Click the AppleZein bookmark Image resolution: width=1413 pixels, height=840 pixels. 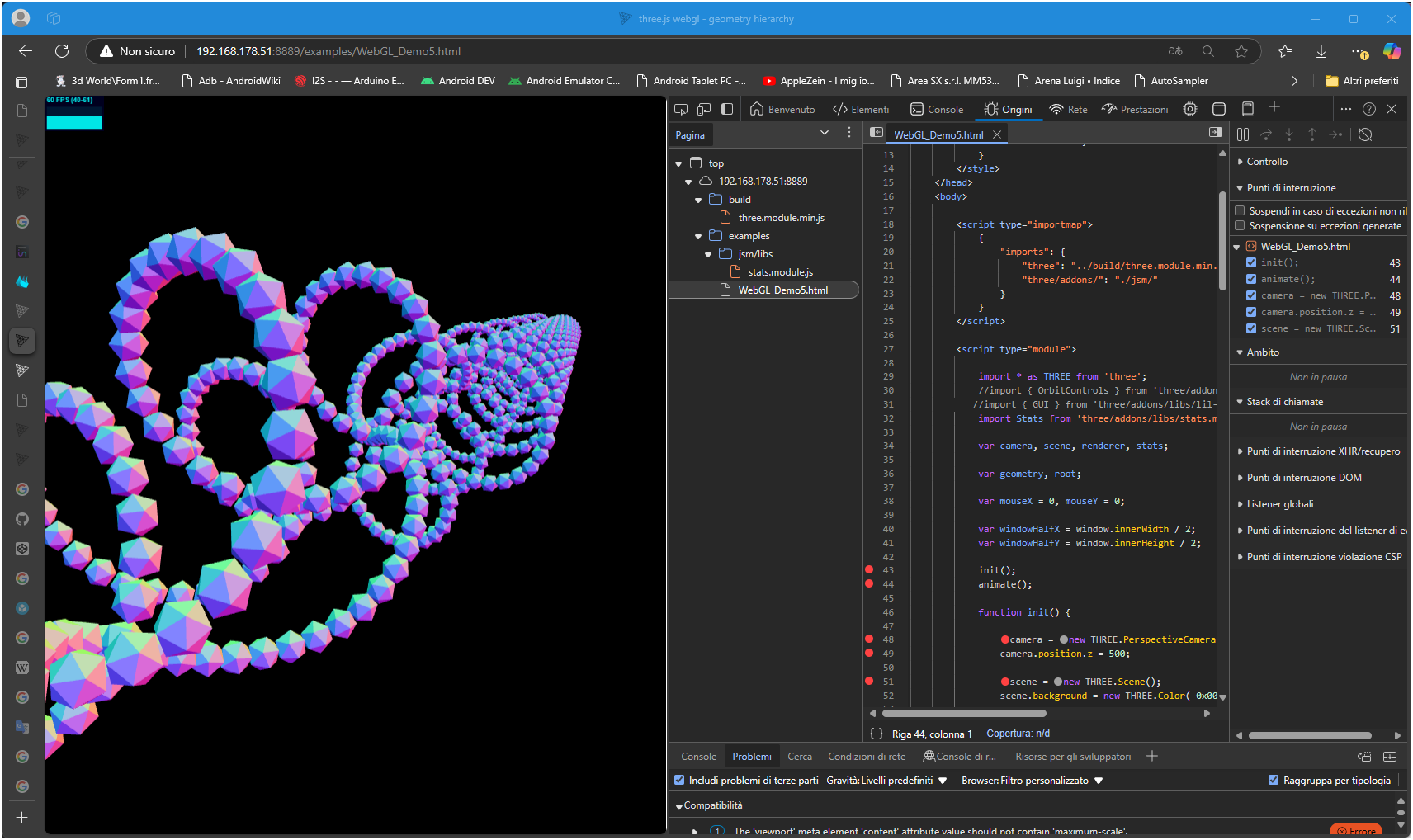818,81
